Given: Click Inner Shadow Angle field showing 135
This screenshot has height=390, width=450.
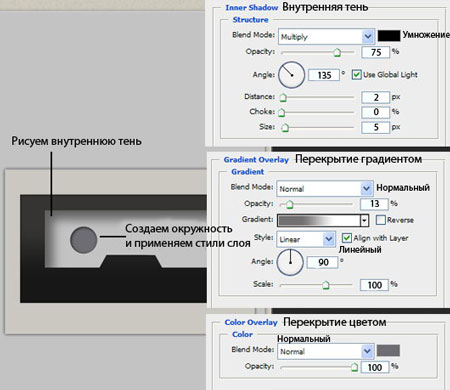Looking at the screenshot, I should (324, 75).
